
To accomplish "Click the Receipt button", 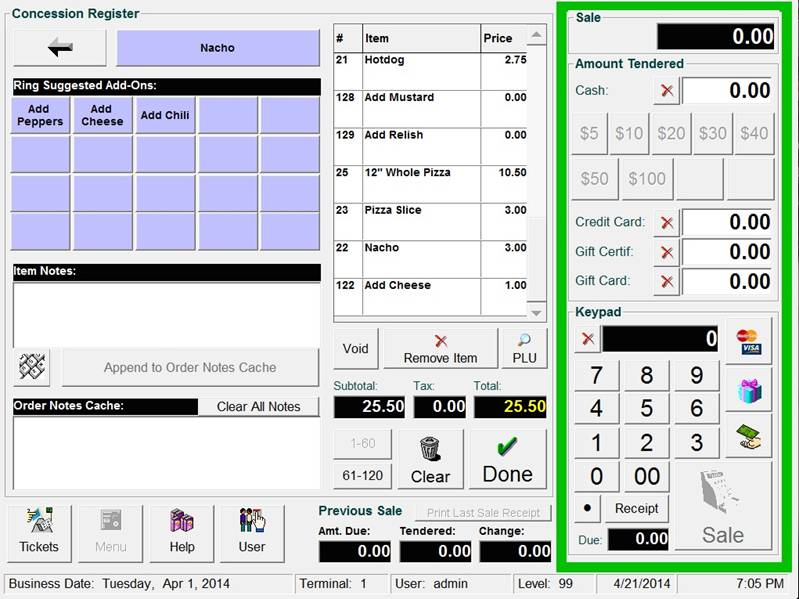I will (x=636, y=508).
